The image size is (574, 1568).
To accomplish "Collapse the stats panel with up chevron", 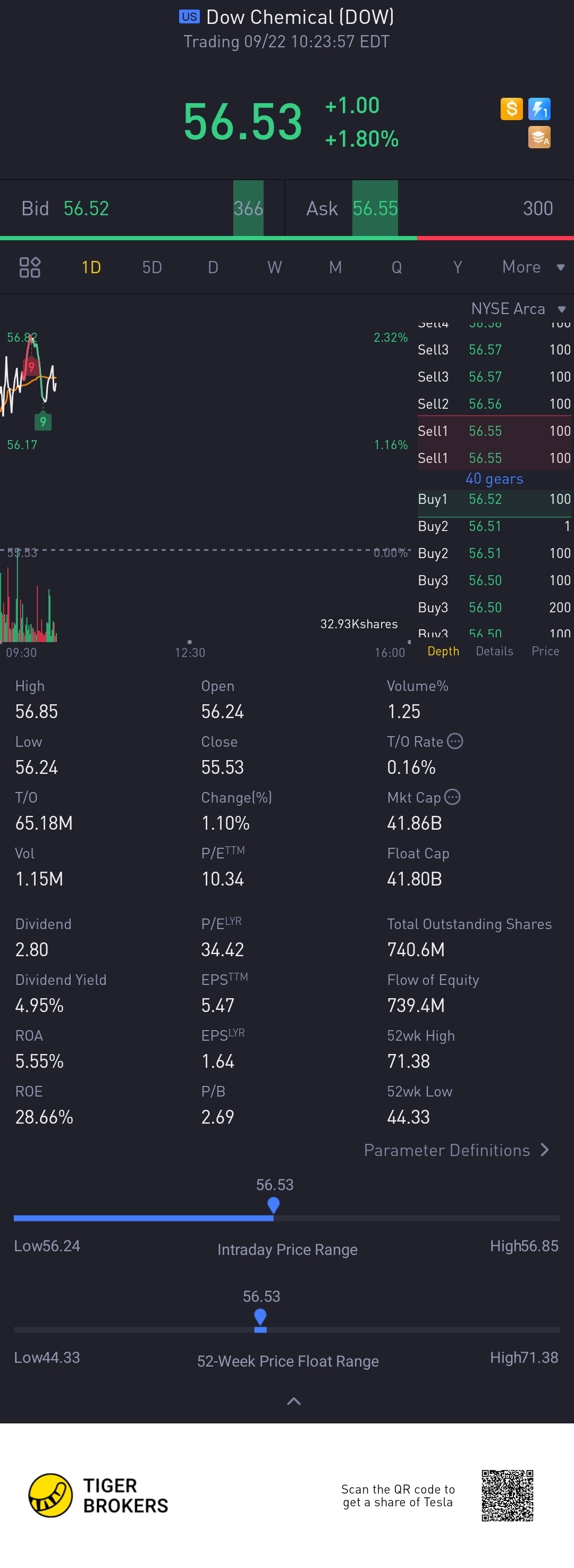I will pos(294,1401).
